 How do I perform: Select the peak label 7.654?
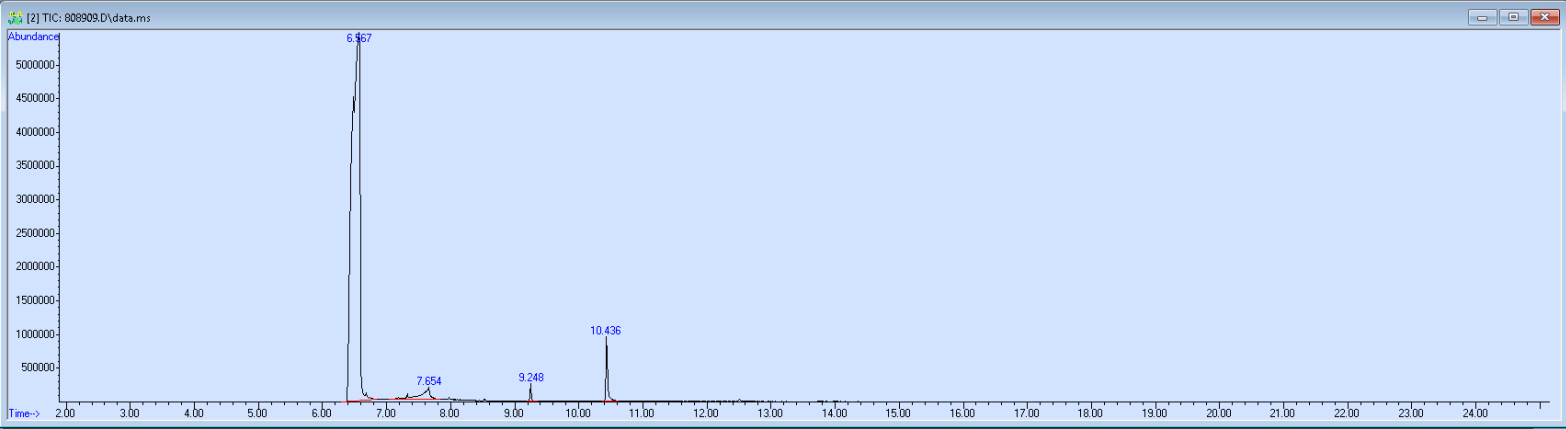(x=429, y=381)
